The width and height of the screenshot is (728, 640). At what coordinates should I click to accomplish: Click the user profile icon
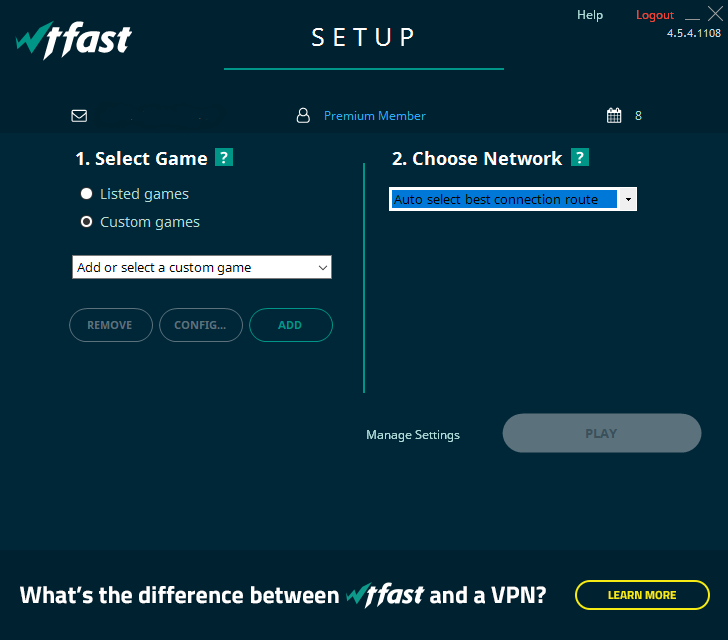coord(303,116)
